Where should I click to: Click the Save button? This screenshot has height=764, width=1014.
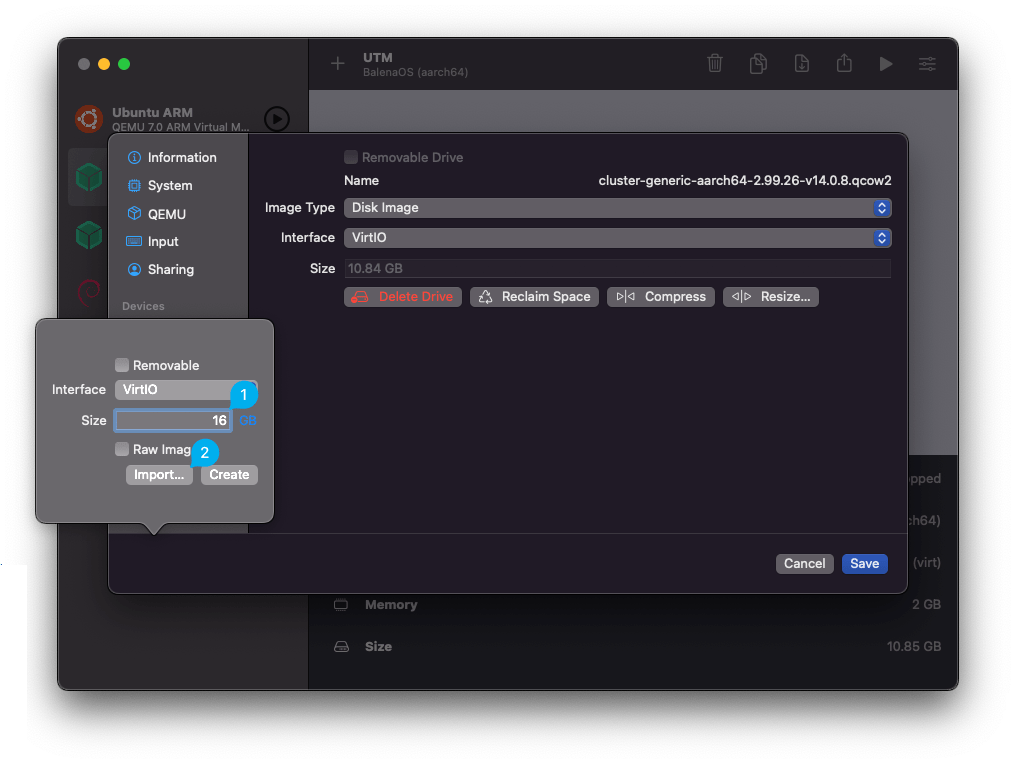[x=864, y=563]
